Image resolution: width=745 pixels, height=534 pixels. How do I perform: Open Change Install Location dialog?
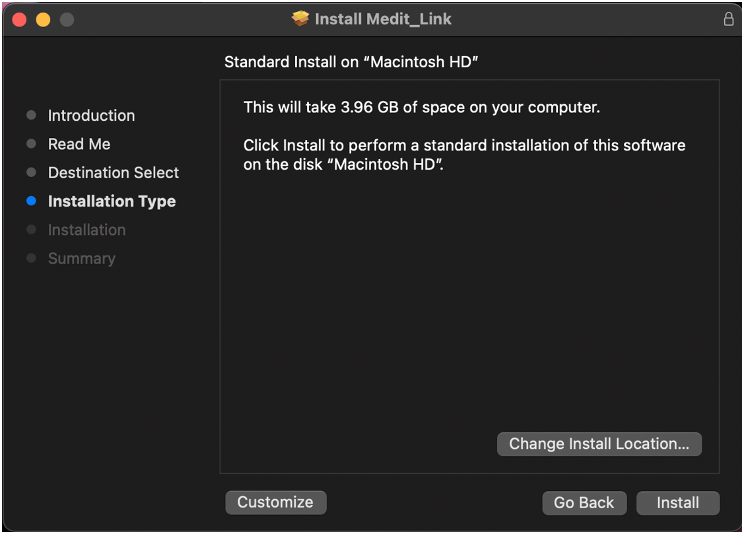599,444
